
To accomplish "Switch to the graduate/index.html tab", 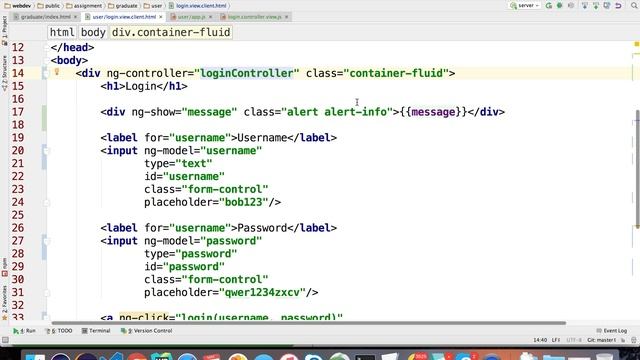I will [x=45, y=17].
